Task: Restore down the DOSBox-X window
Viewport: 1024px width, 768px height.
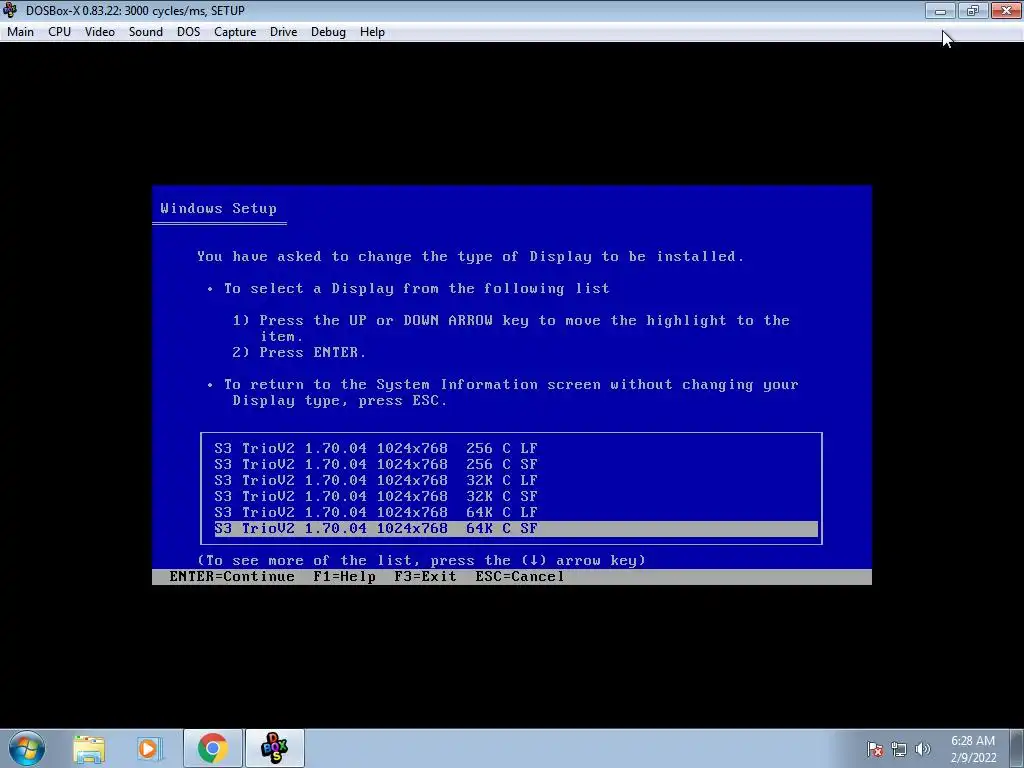Action: [x=972, y=10]
